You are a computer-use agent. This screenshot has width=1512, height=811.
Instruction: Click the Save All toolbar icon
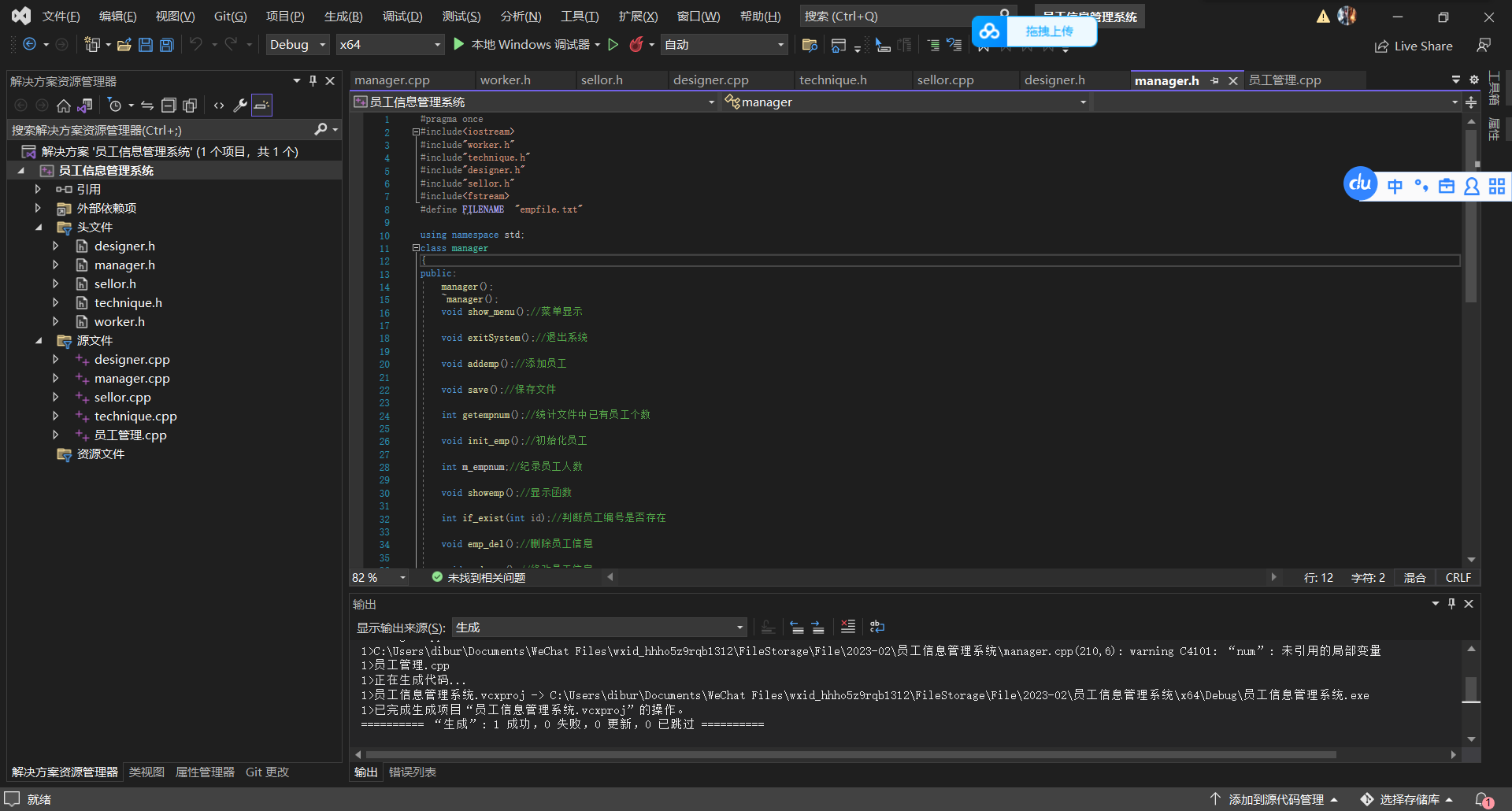click(166, 45)
